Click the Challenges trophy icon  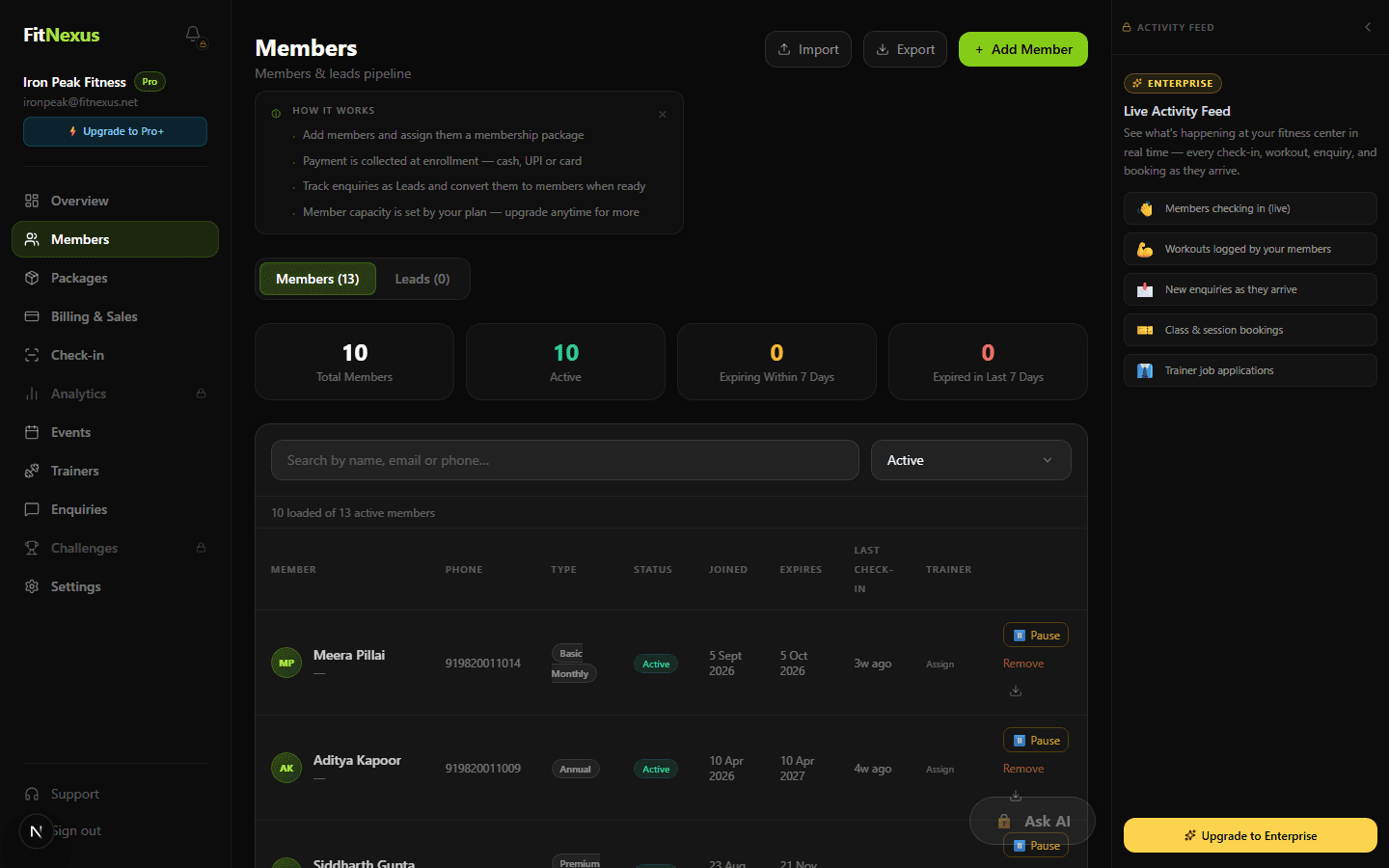[32, 548]
